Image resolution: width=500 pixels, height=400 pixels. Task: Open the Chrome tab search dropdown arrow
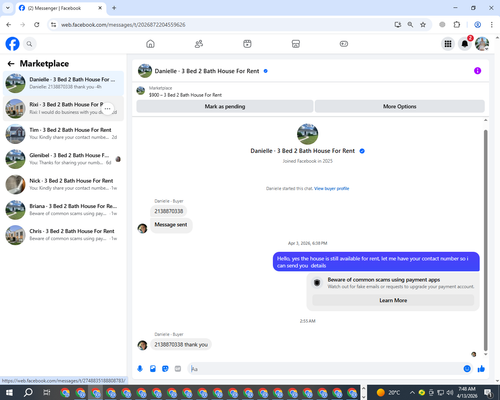point(8,8)
